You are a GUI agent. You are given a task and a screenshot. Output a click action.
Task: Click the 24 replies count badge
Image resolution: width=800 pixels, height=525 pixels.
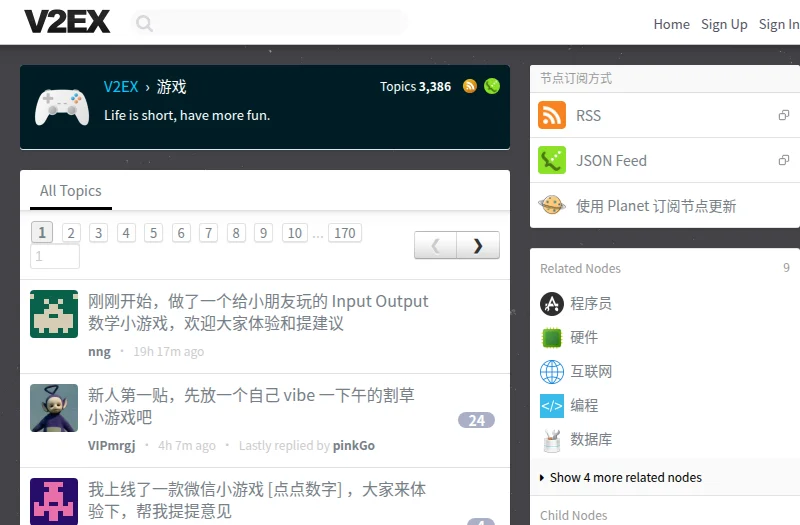(x=477, y=420)
